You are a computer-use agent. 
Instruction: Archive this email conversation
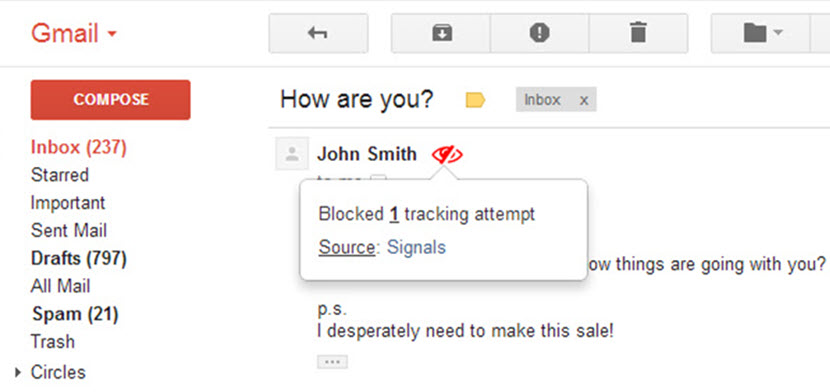point(441,33)
